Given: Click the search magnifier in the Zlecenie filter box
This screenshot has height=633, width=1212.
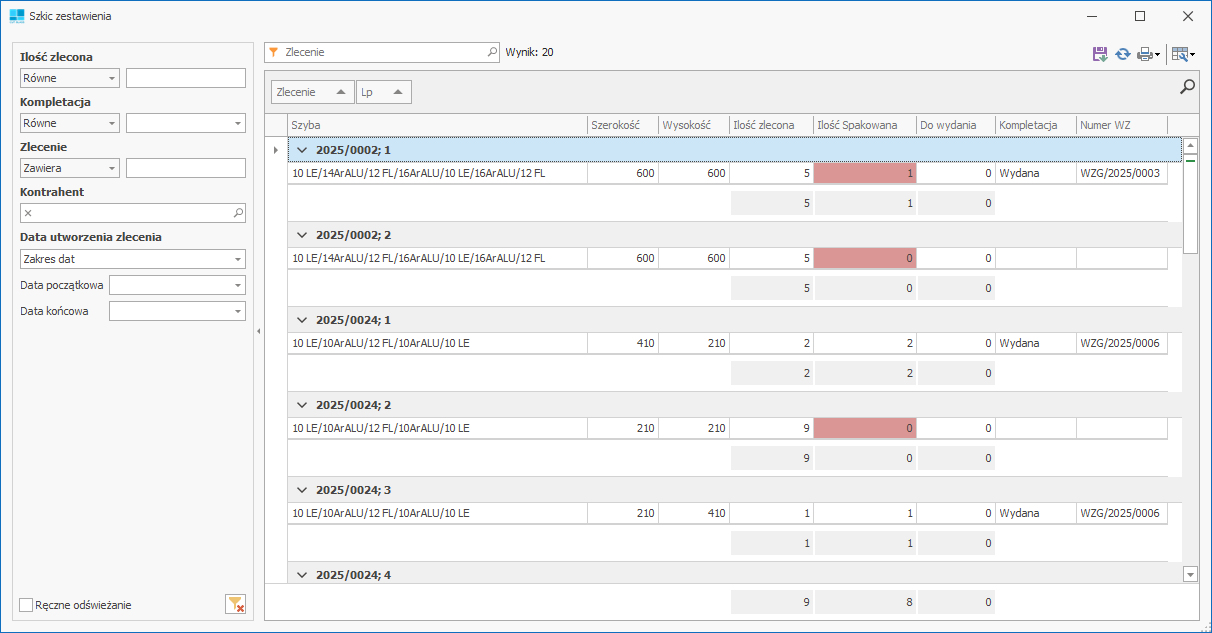Looking at the screenshot, I should (492, 52).
